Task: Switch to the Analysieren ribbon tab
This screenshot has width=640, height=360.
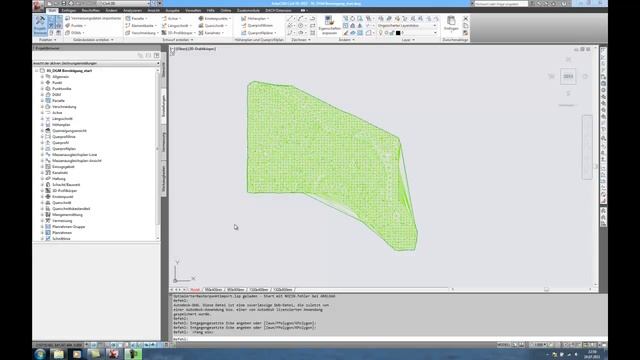Action: (x=132, y=11)
